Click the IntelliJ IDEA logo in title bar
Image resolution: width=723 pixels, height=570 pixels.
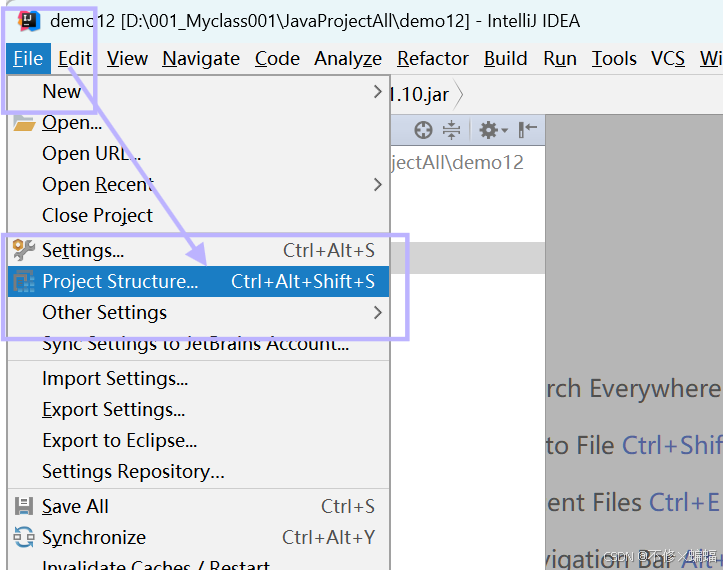click(x=28, y=21)
